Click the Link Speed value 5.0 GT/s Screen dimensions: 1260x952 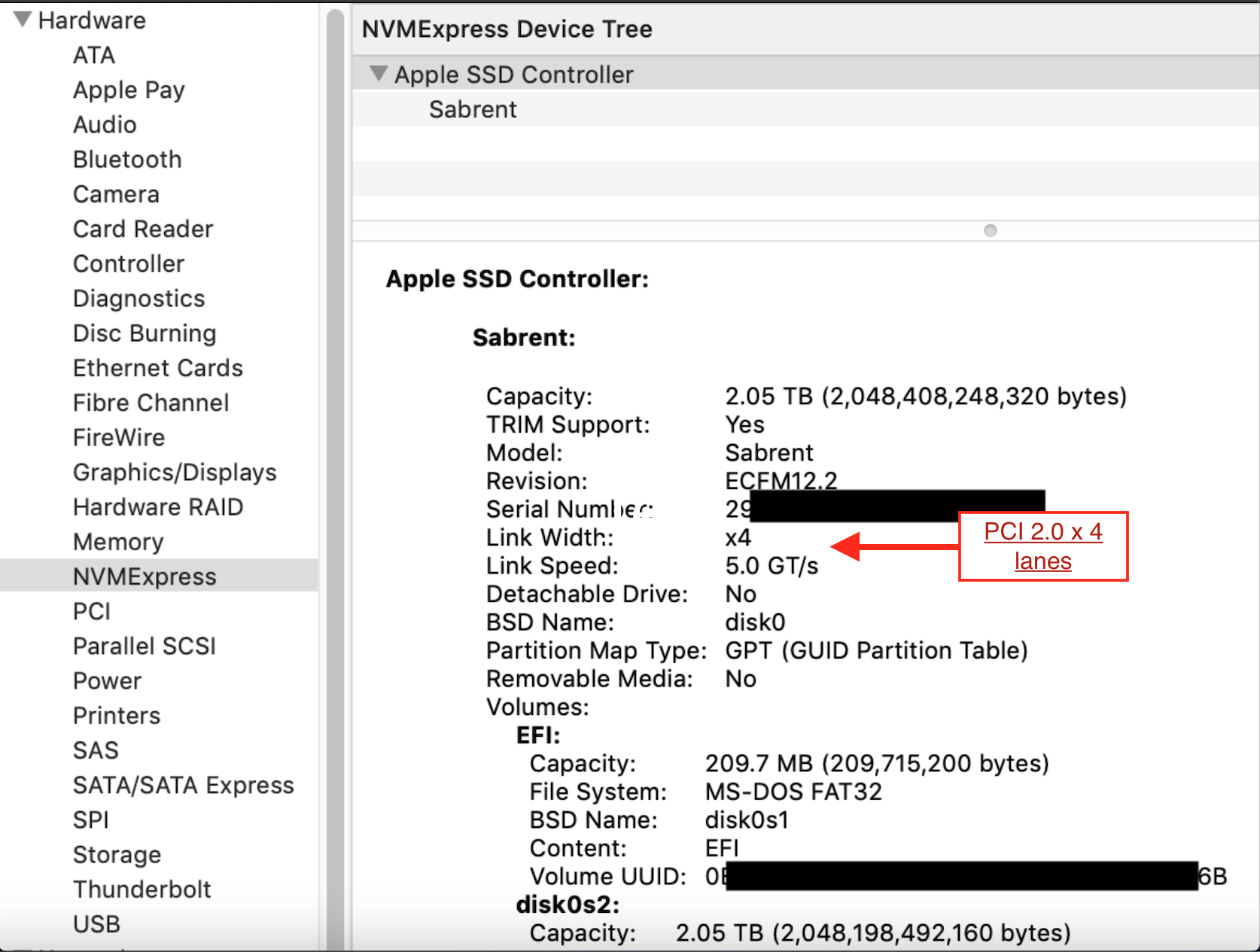coord(772,565)
